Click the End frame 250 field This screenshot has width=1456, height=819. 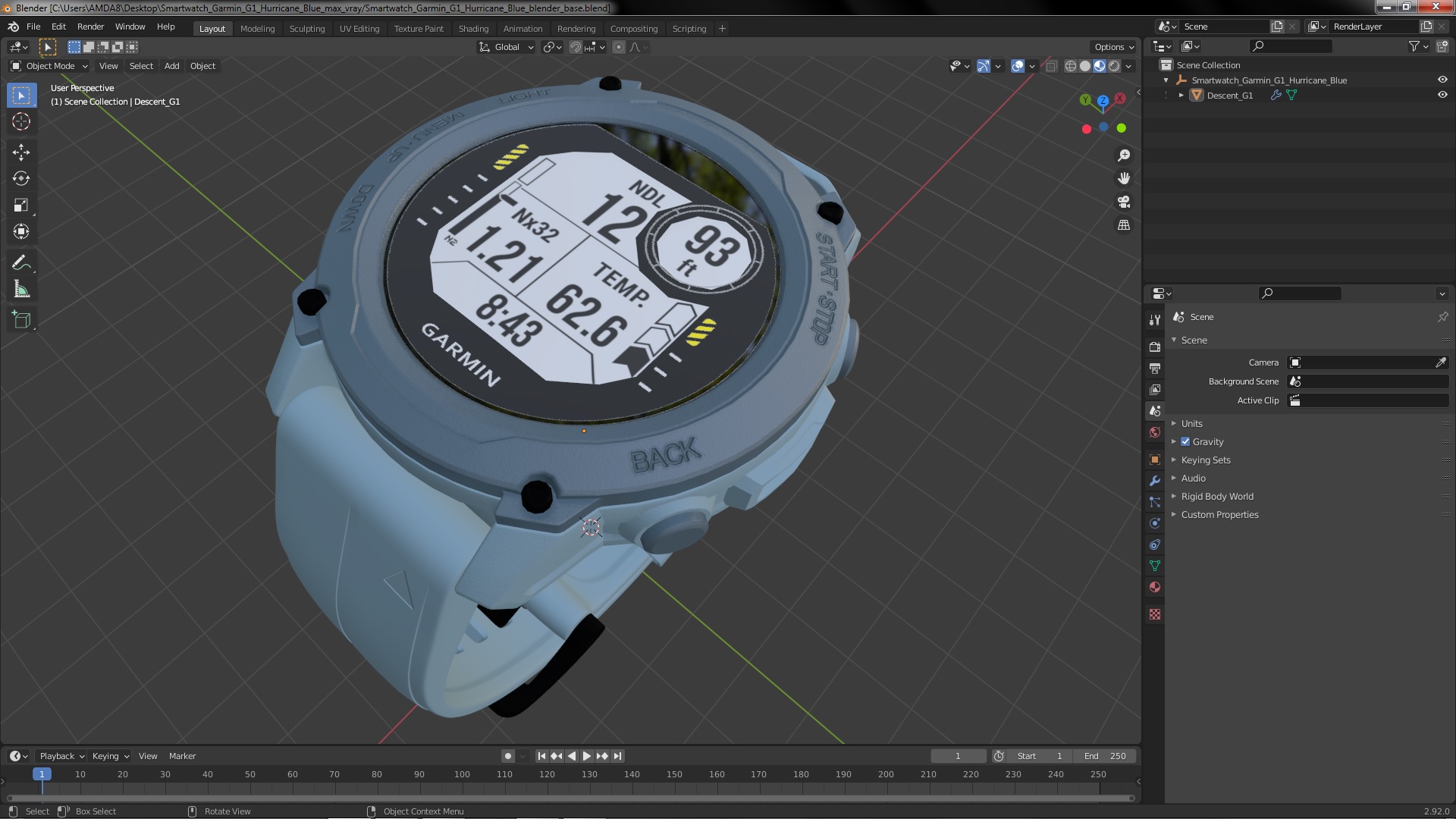tap(1105, 756)
